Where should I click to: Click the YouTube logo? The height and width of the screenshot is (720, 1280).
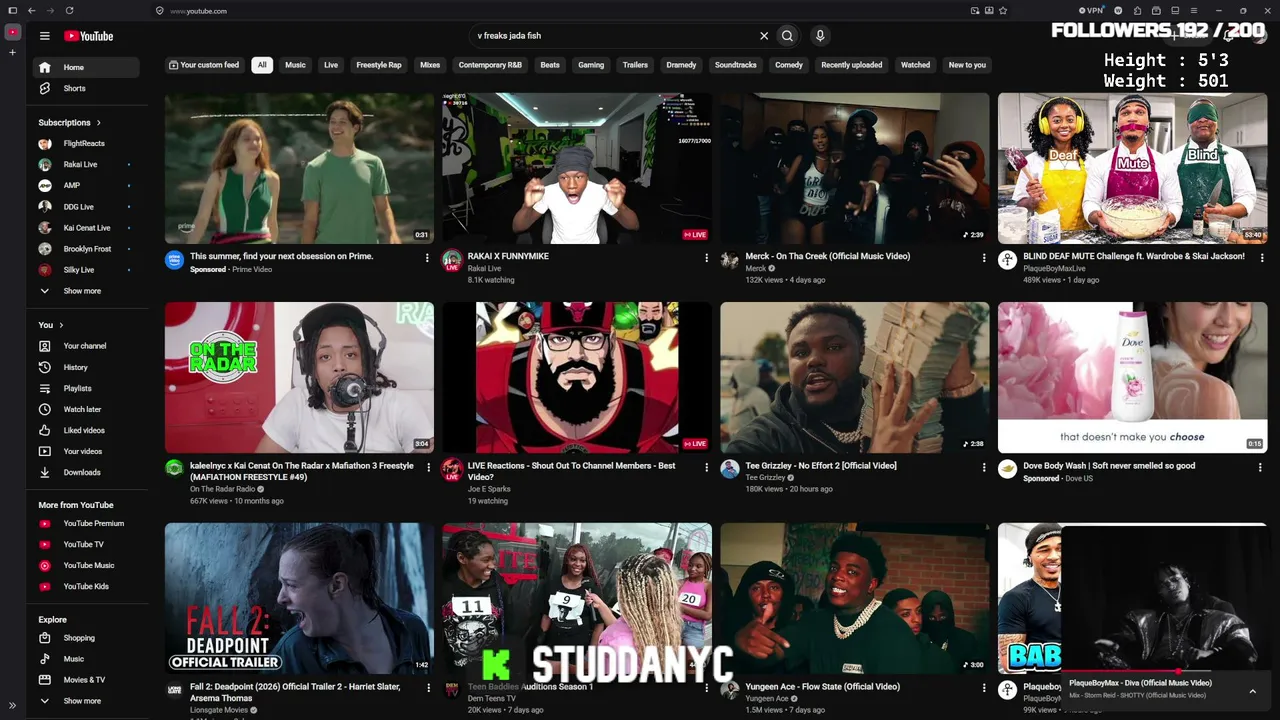[x=88, y=36]
